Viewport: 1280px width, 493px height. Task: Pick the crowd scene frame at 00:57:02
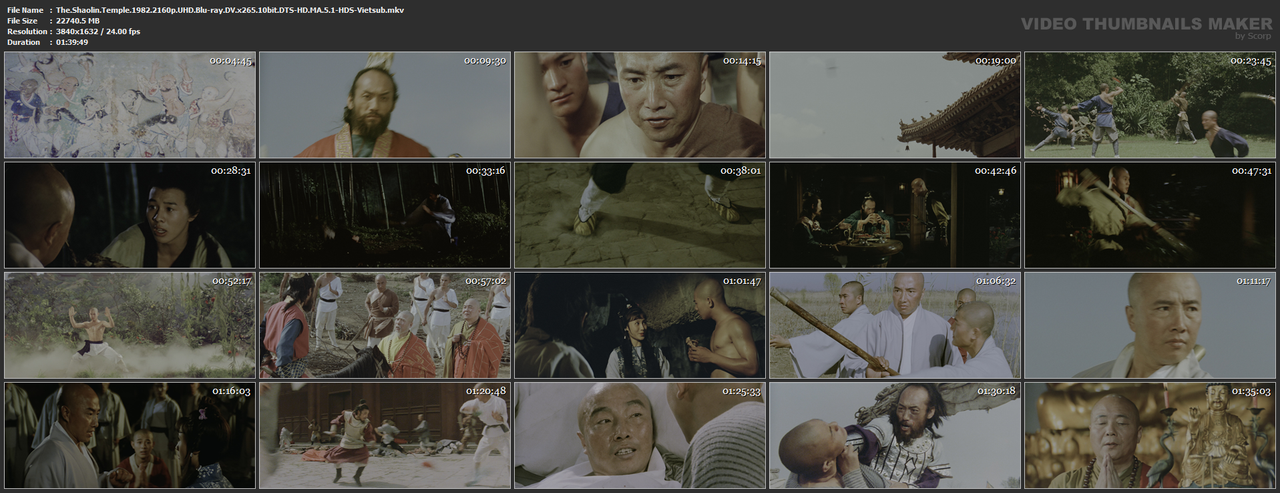[385, 325]
